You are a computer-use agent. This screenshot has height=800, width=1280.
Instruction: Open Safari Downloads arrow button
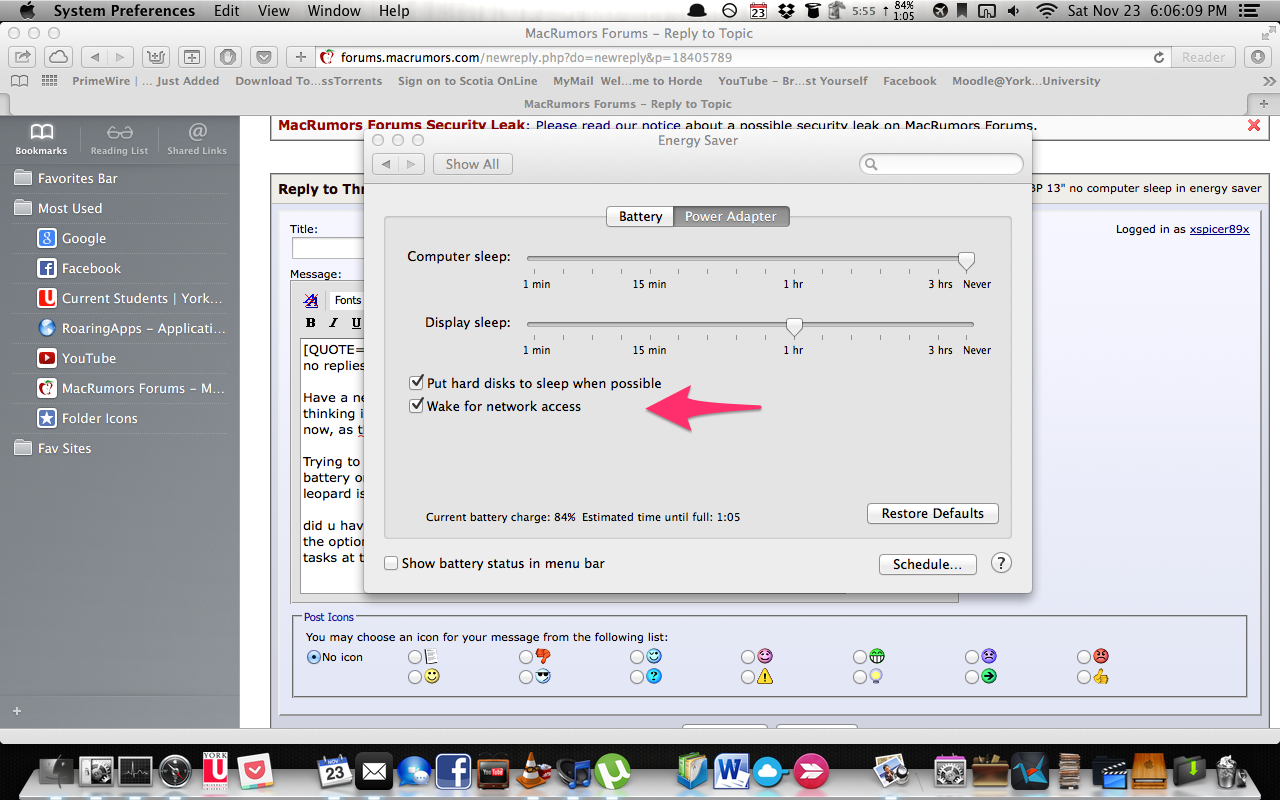coord(1259,57)
